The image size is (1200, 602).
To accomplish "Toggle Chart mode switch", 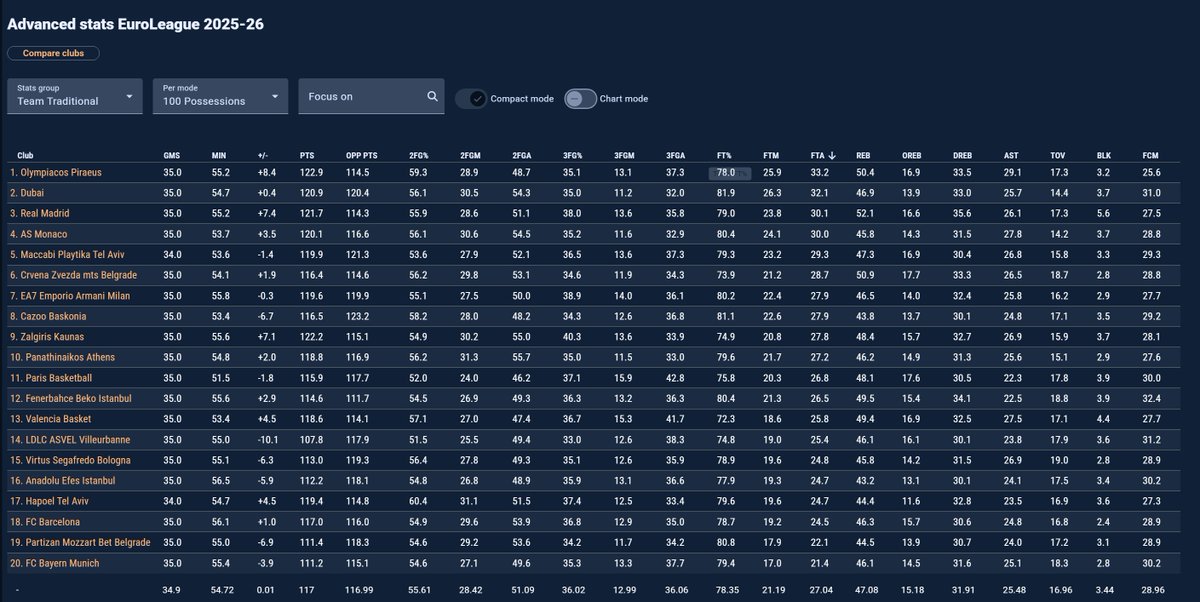I will tap(580, 98).
